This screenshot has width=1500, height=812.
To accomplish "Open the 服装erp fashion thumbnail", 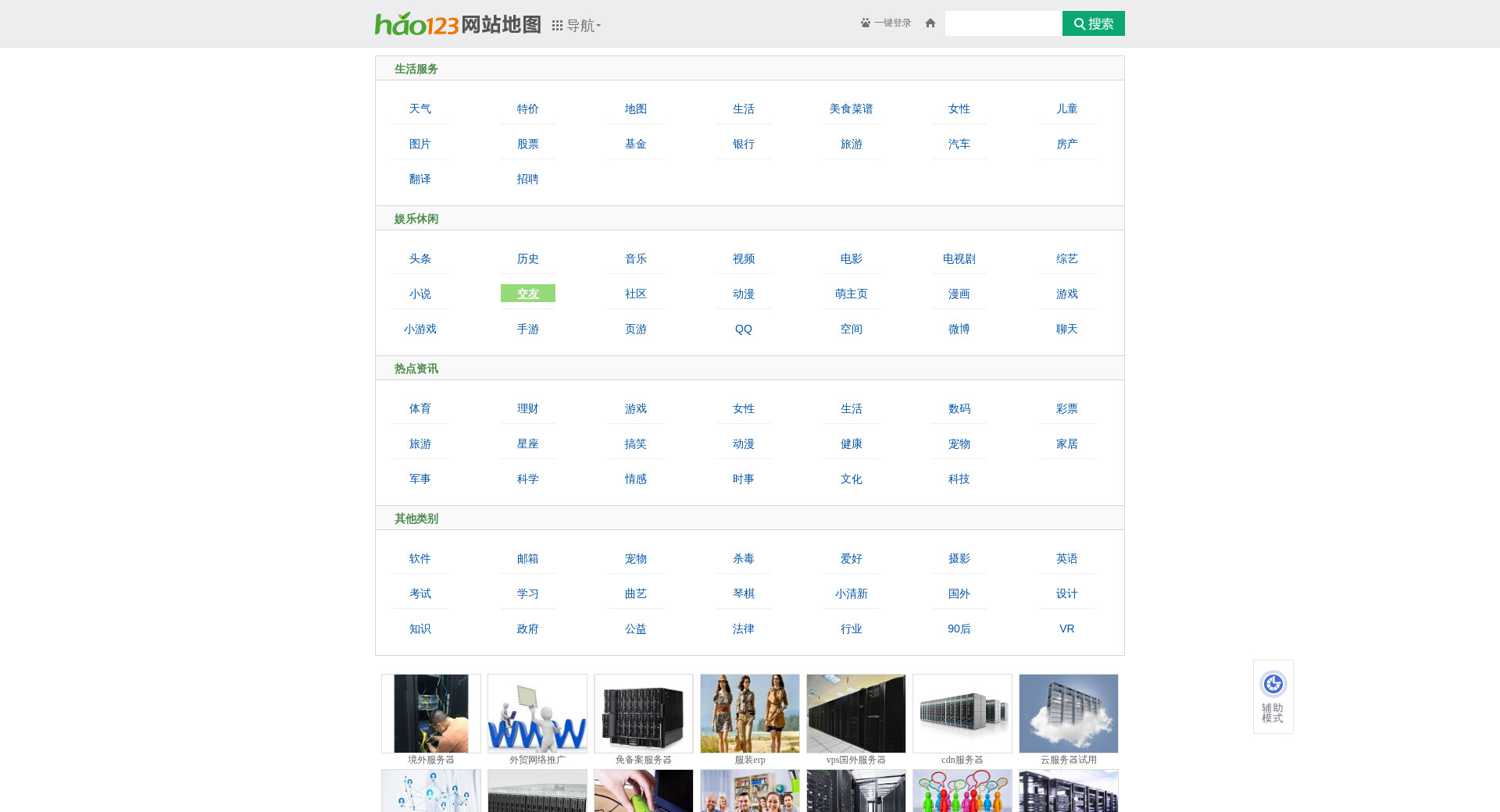I will tap(750, 714).
